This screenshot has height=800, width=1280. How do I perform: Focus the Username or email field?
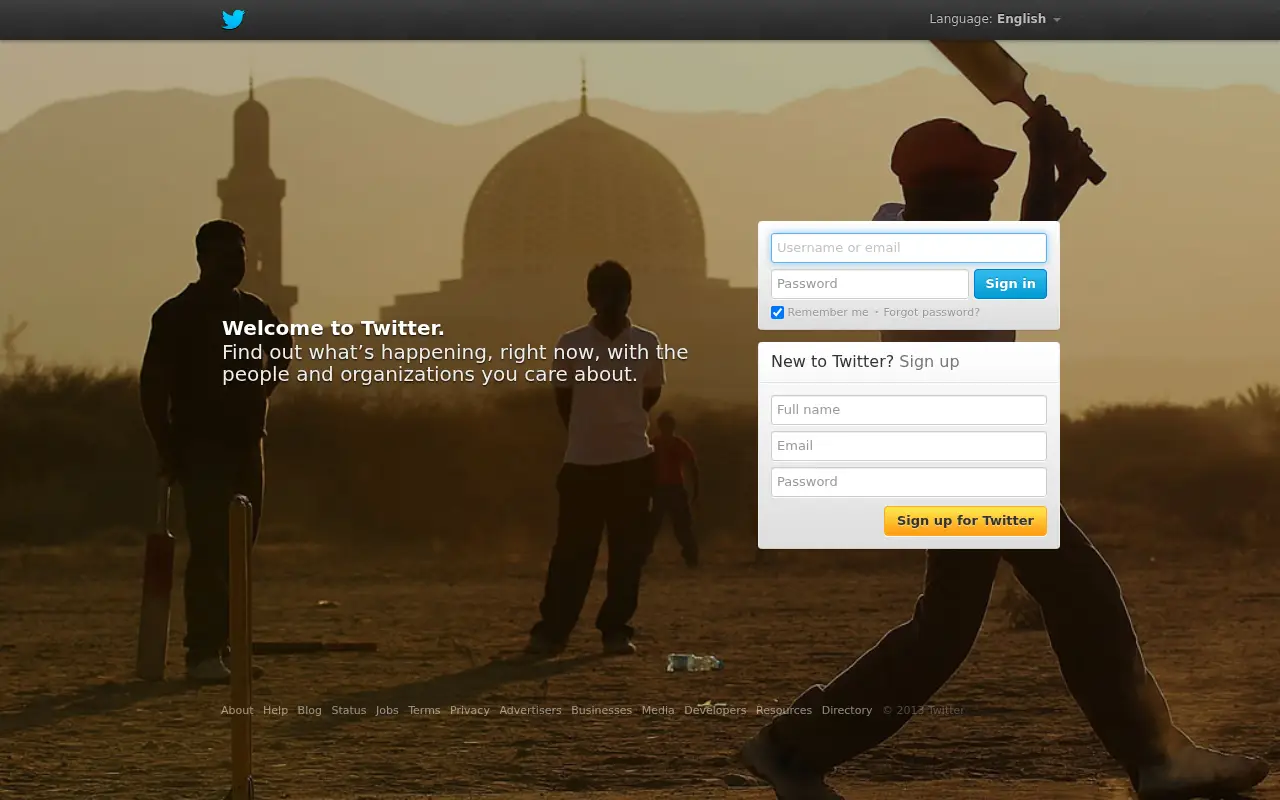pos(908,248)
